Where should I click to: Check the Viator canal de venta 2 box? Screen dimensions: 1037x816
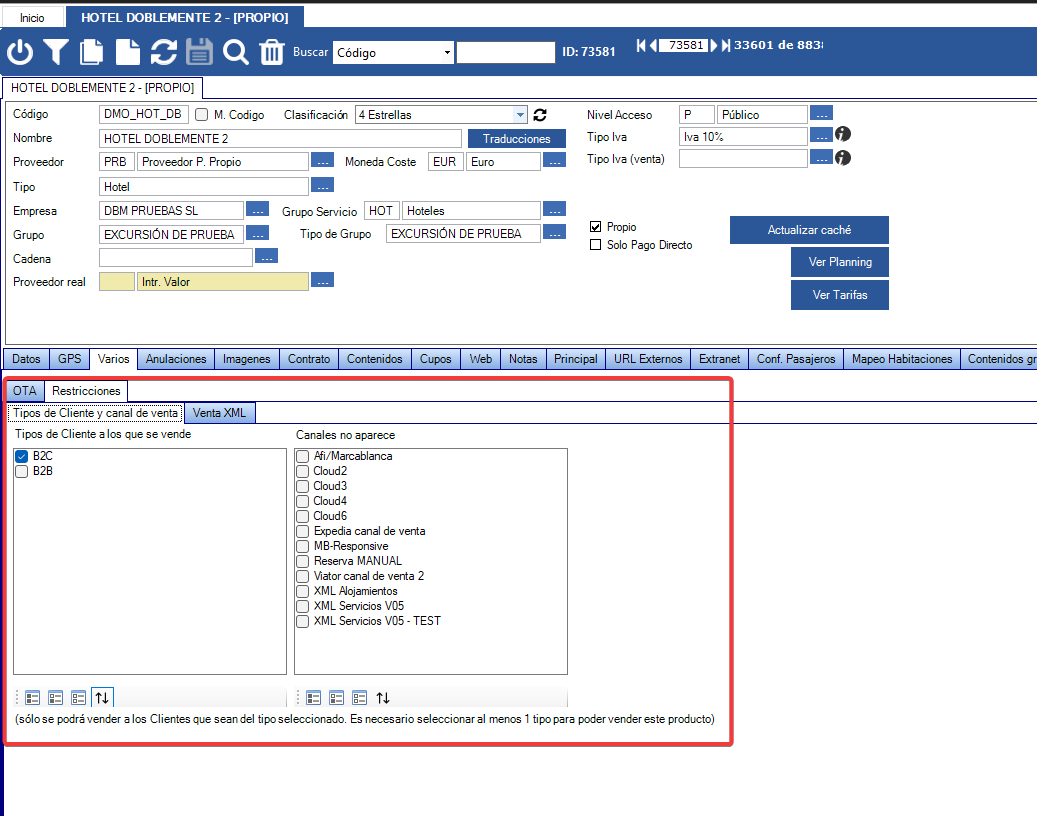(303, 577)
